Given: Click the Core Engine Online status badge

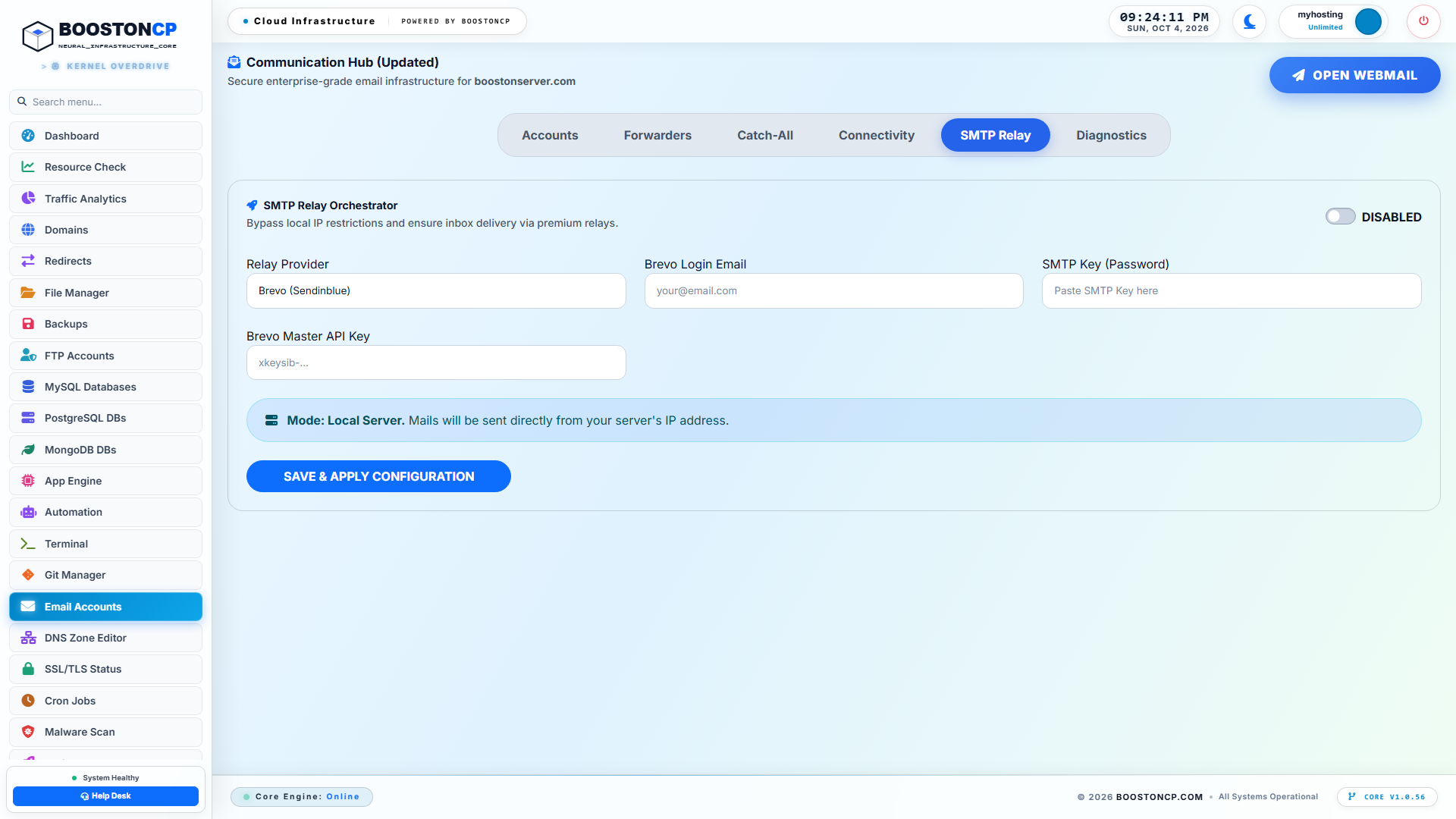Looking at the screenshot, I should click(301, 797).
